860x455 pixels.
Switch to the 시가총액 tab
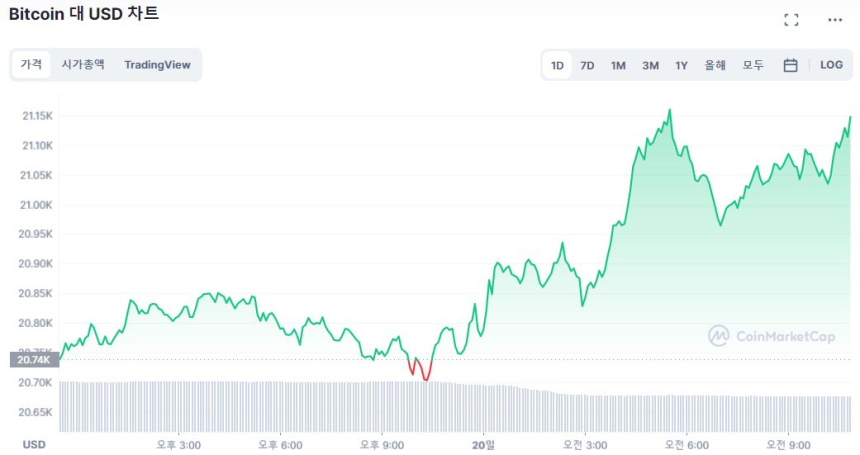click(x=83, y=65)
